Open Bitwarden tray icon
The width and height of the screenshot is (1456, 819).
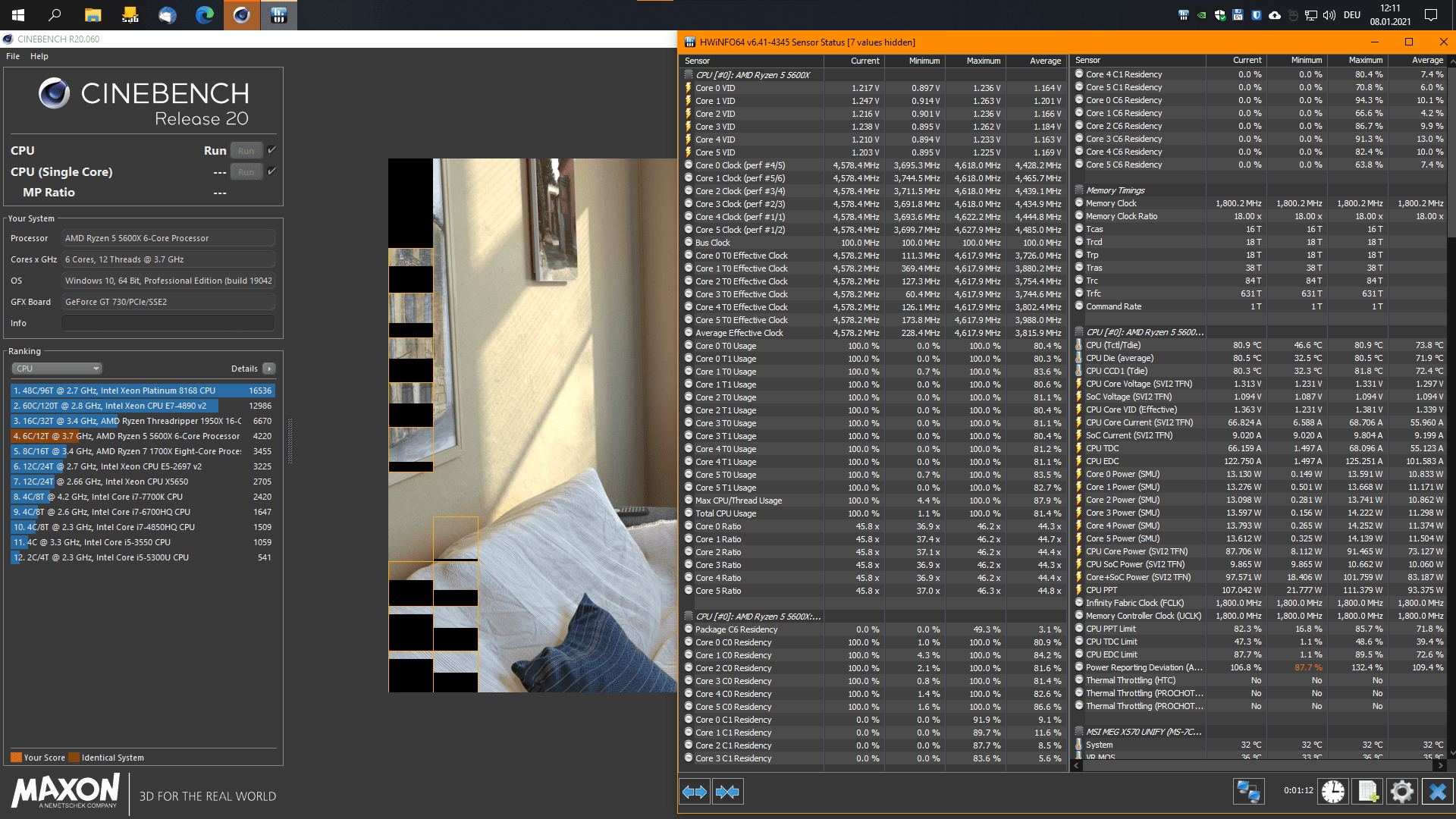click(x=1257, y=15)
